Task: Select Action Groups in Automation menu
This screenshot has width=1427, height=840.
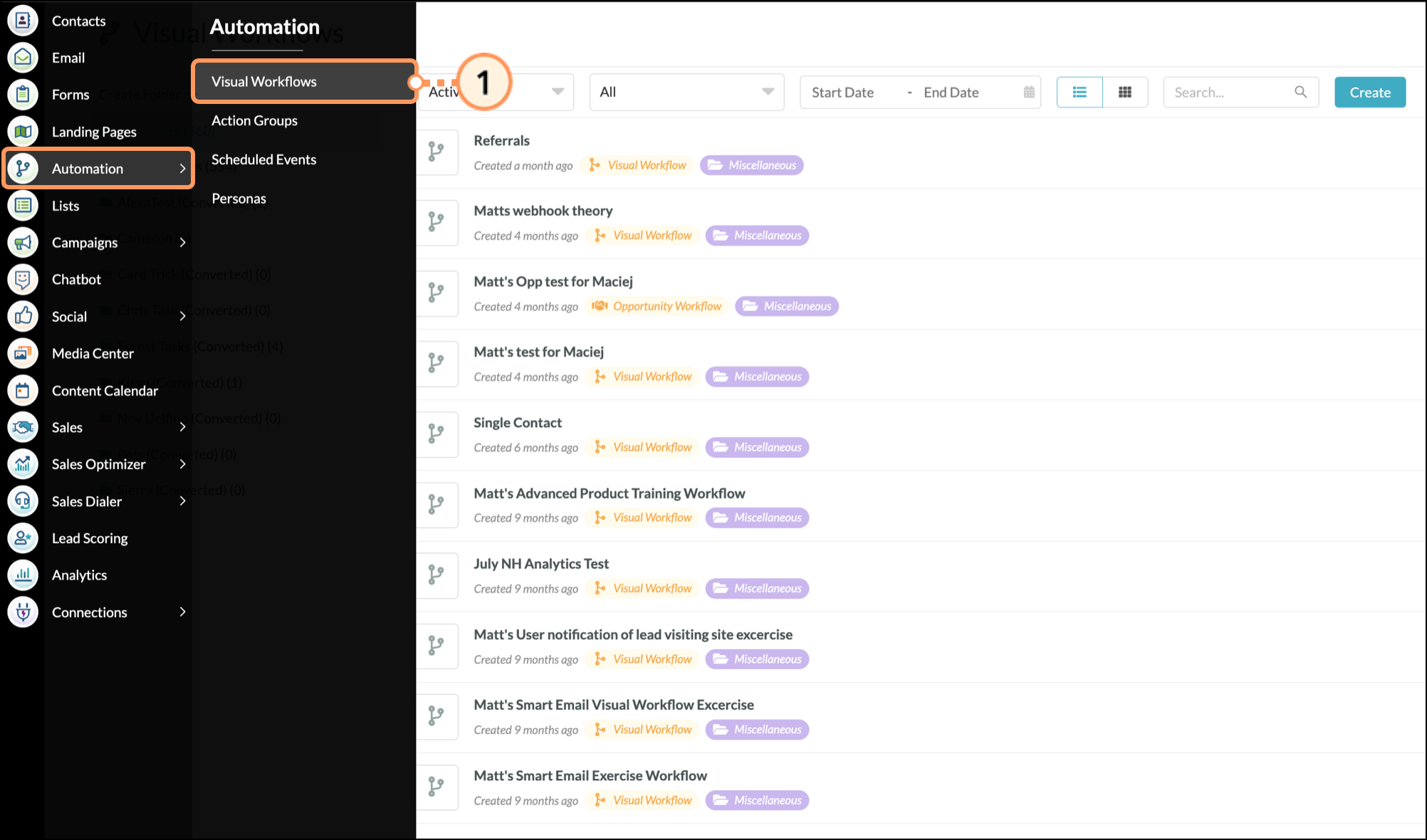Action: coord(254,120)
